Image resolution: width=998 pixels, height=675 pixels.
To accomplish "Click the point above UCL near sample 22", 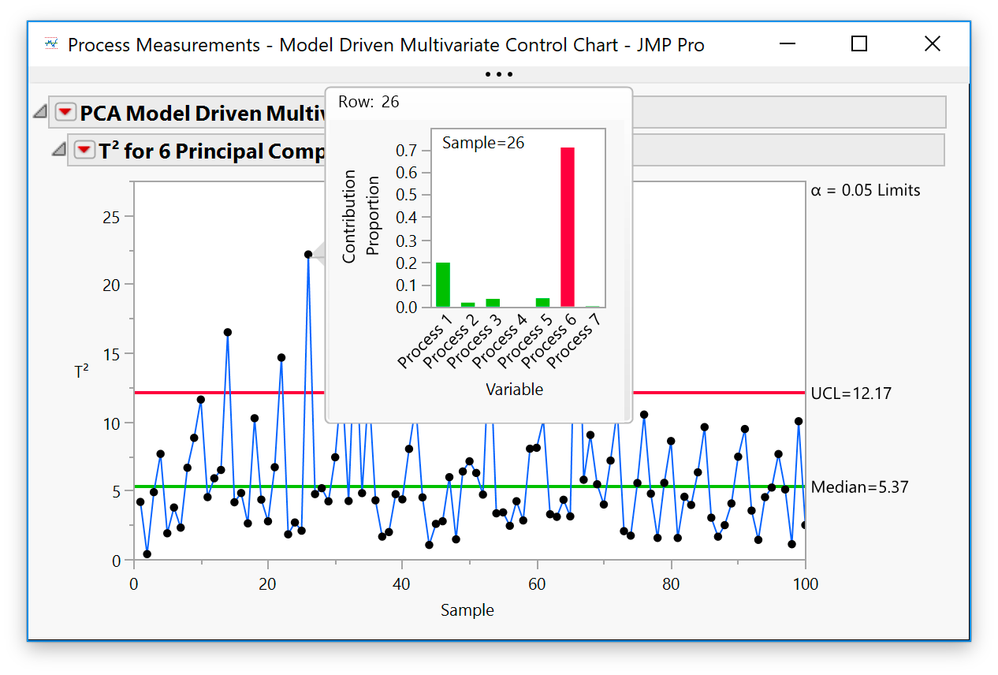I will pos(281,358).
